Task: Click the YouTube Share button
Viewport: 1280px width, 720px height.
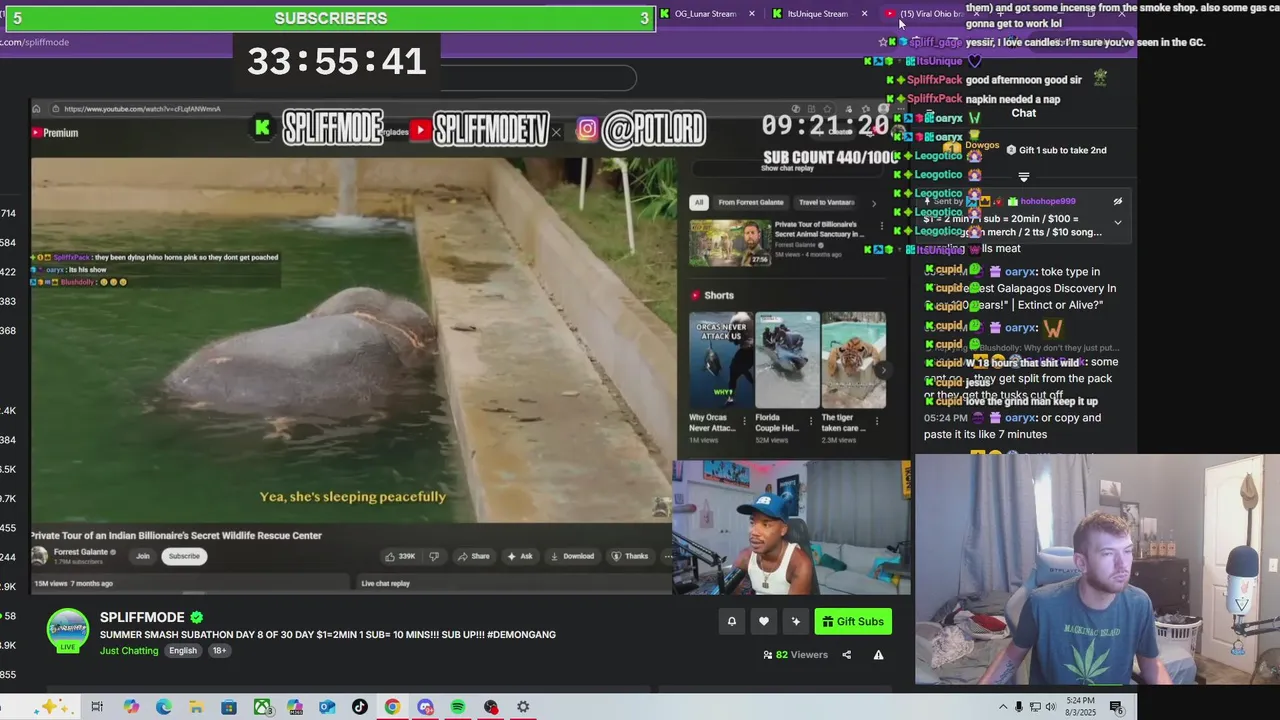Action: [473, 556]
